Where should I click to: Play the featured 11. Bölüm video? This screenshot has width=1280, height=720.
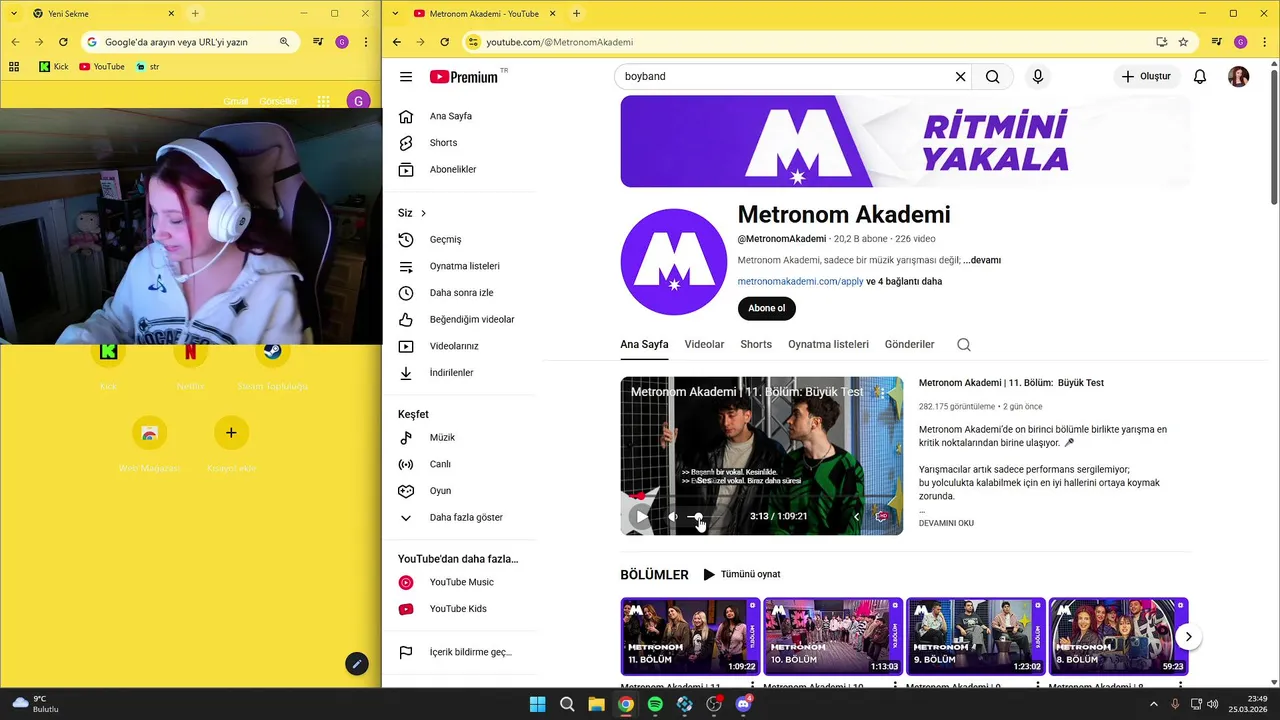(x=641, y=517)
